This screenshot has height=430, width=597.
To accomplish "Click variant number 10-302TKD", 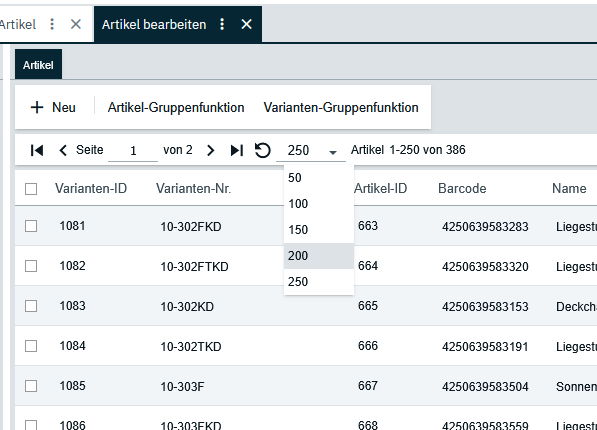I will click(190, 347).
